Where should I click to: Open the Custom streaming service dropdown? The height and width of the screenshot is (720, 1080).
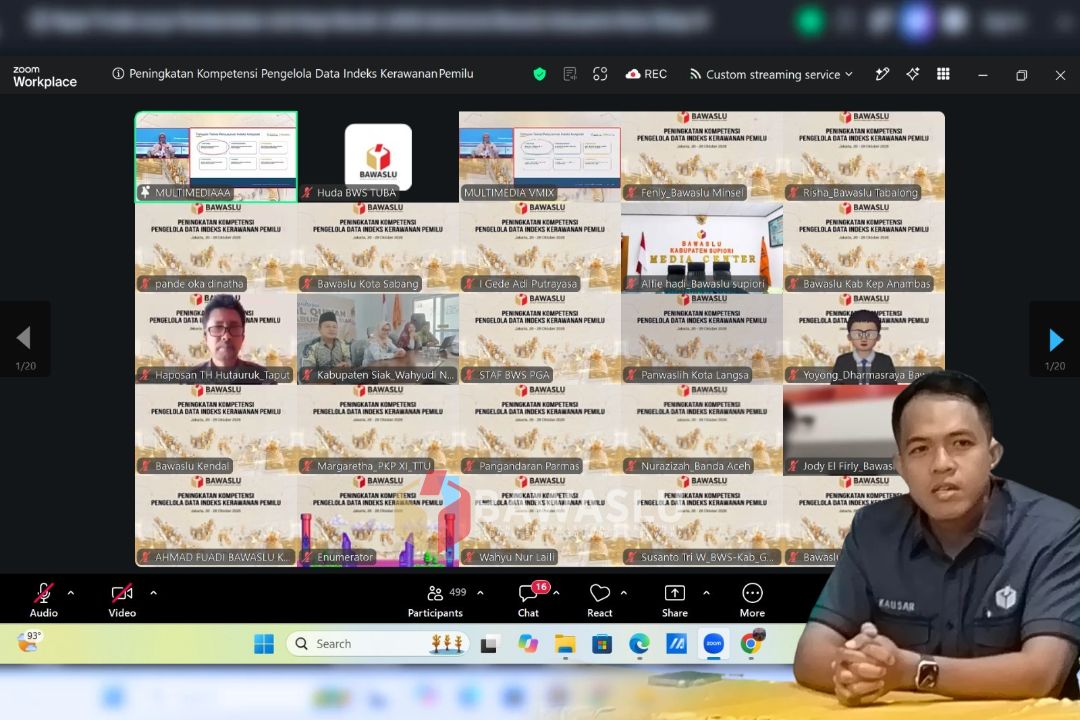point(771,74)
